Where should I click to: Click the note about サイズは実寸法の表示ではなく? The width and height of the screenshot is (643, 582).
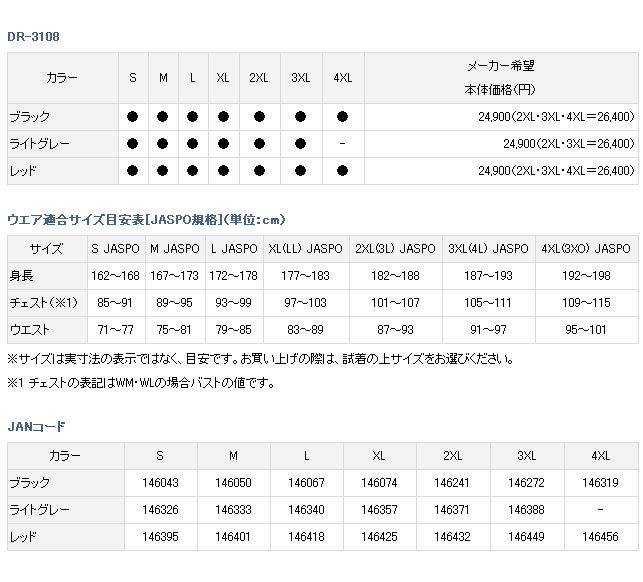261,359
